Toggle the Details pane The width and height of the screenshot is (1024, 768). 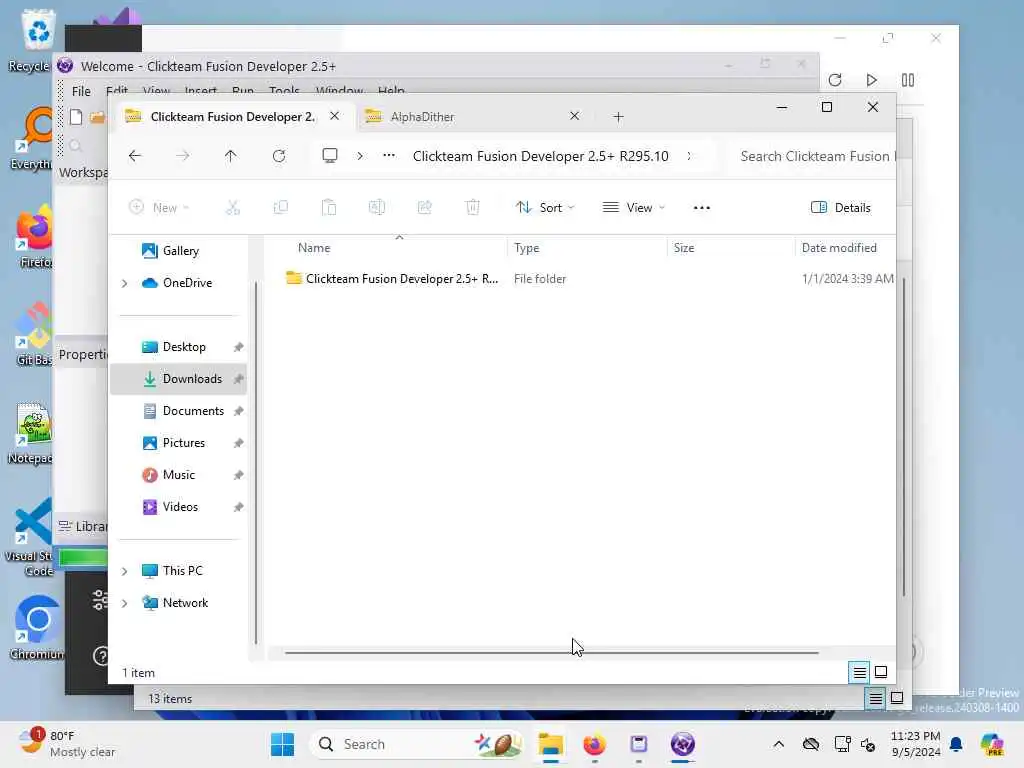pyautogui.click(x=840, y=208)
